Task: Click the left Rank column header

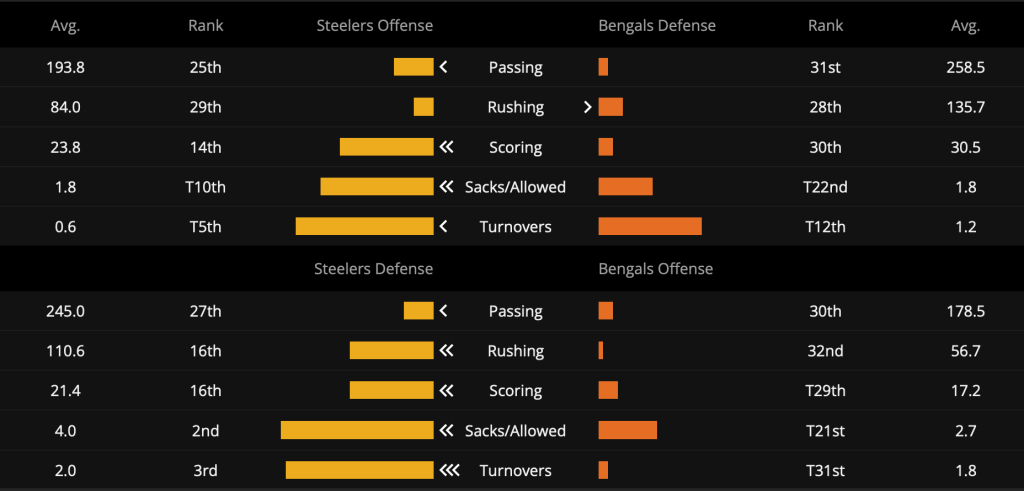Action: point(206,25)
